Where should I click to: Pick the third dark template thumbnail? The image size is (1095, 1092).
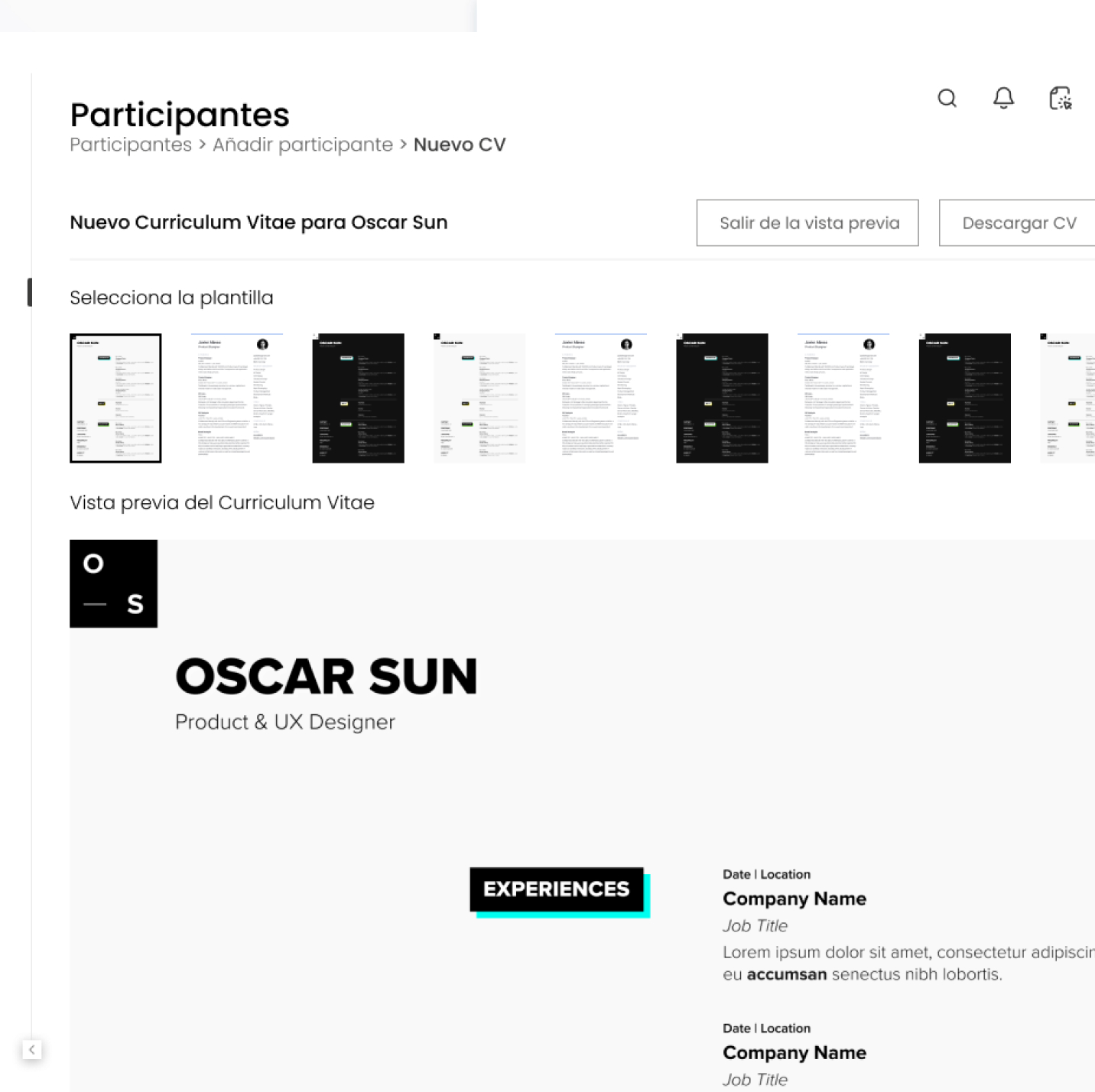pos(358,398)
